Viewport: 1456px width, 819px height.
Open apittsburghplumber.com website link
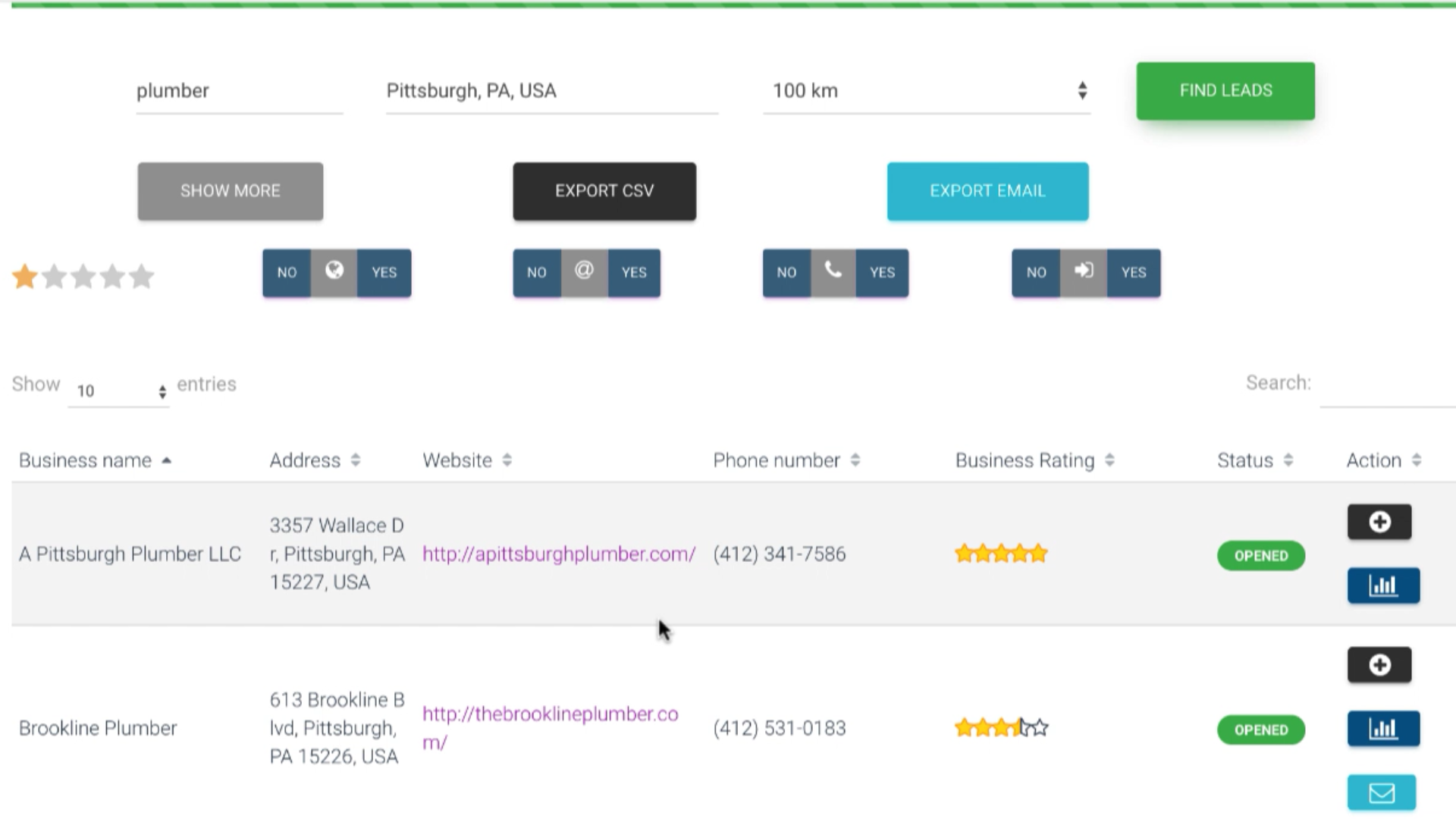559,554
